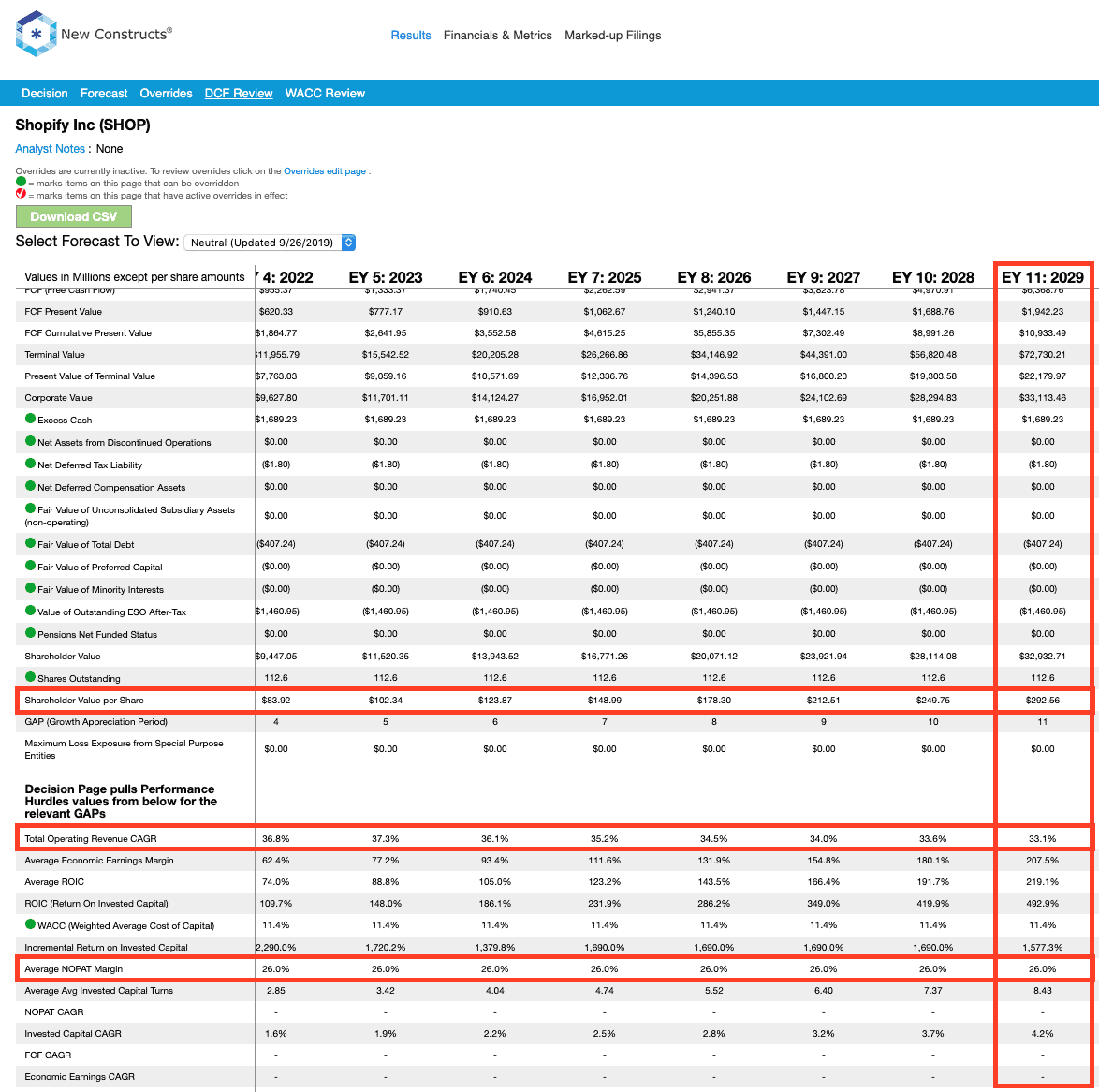Click the FCF Cumulative Present Value row label
This screenshot has width=1099, height=1092.
pos(88,333)
